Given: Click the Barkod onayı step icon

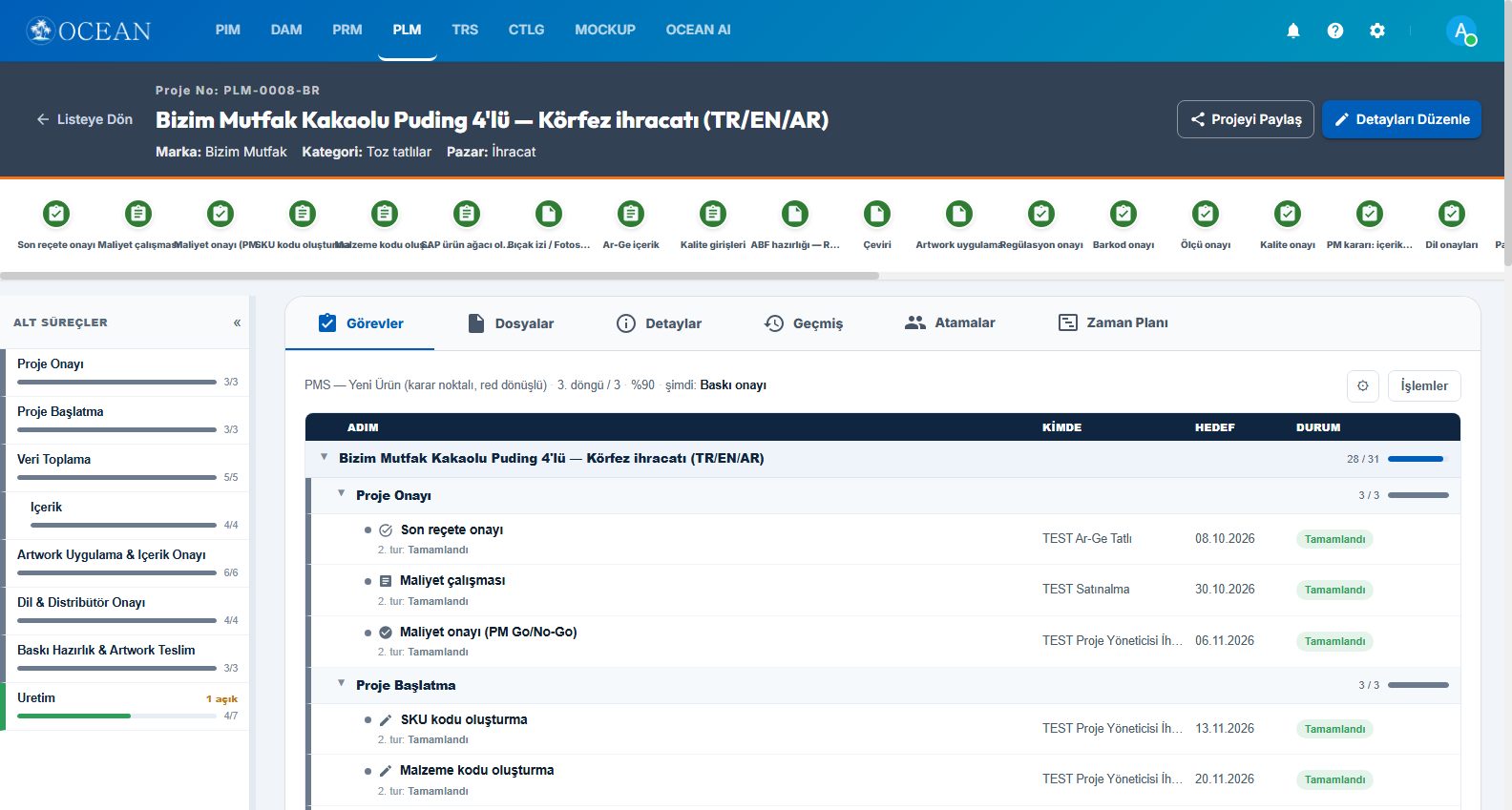Looking at the screenshot, I should [1123, 214].
